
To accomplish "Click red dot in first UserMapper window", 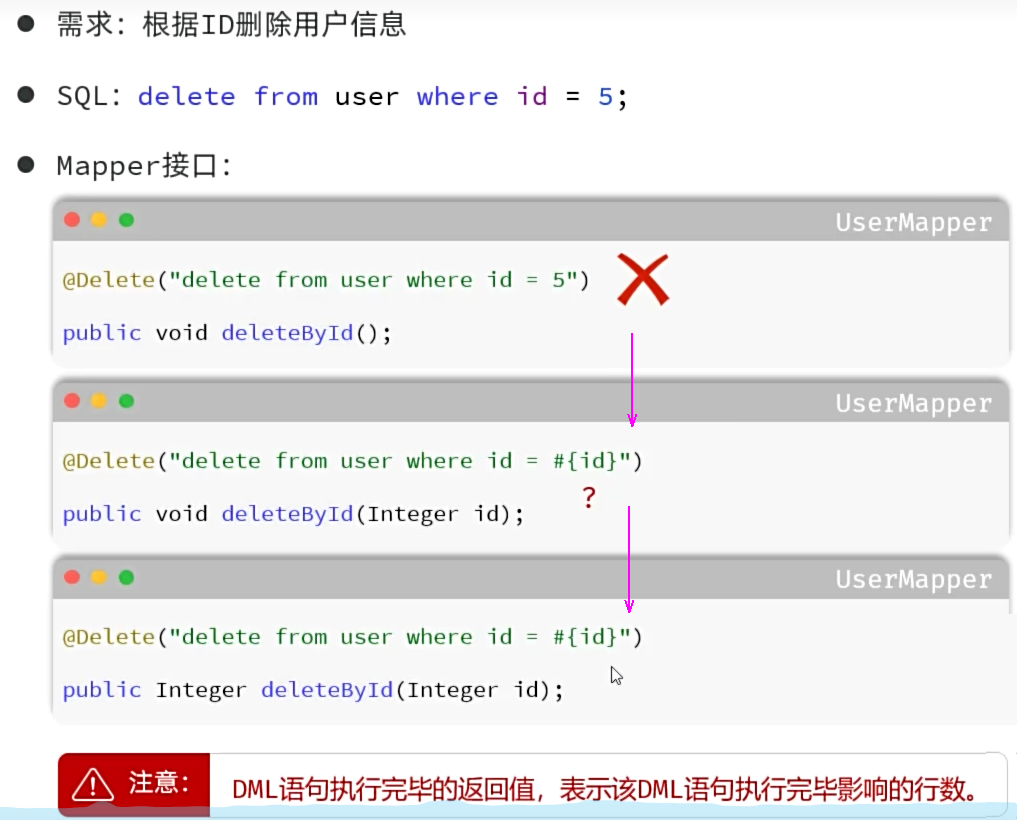I will point(71,220).
